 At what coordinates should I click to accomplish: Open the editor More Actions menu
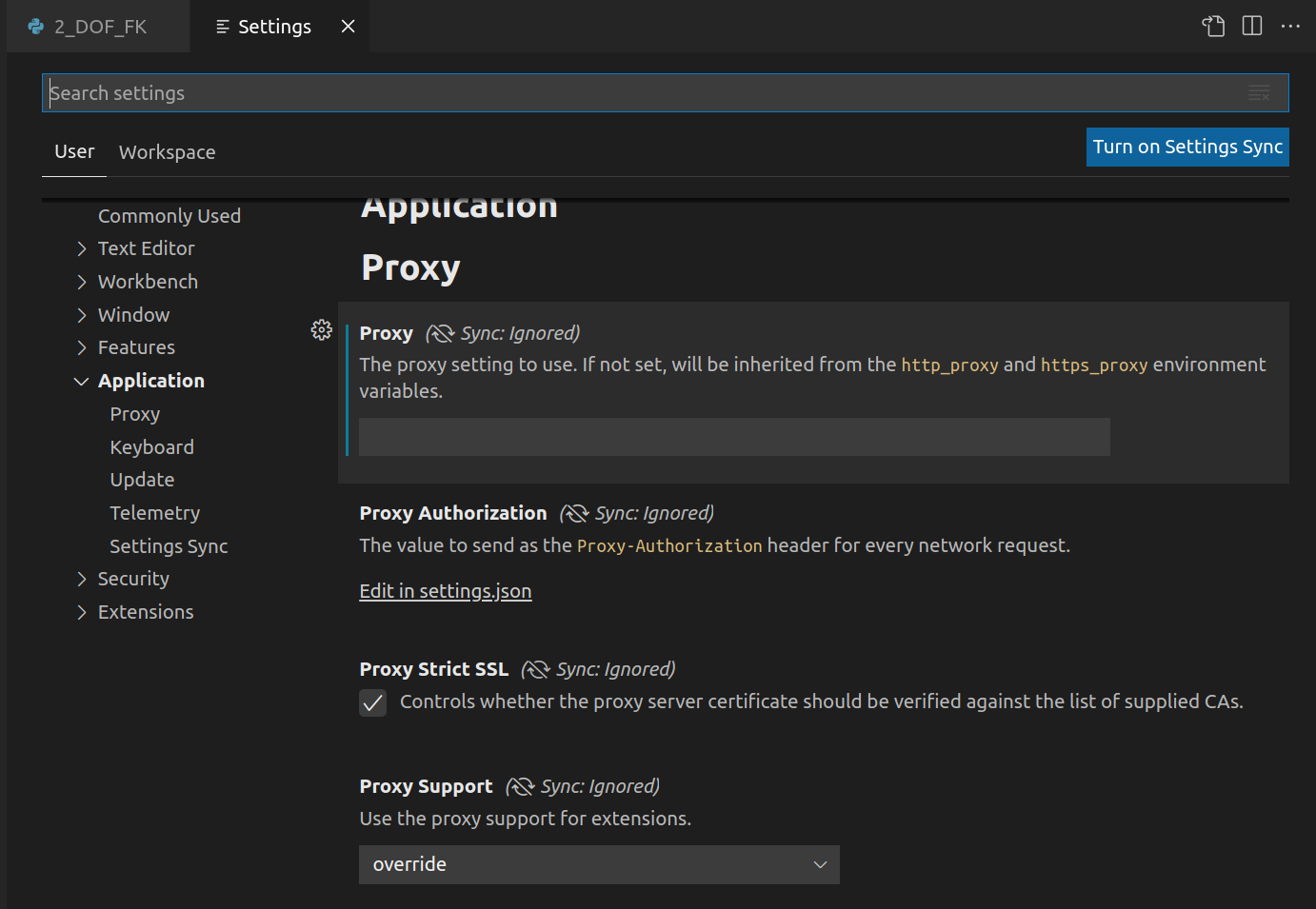[x=1290, y=26]
